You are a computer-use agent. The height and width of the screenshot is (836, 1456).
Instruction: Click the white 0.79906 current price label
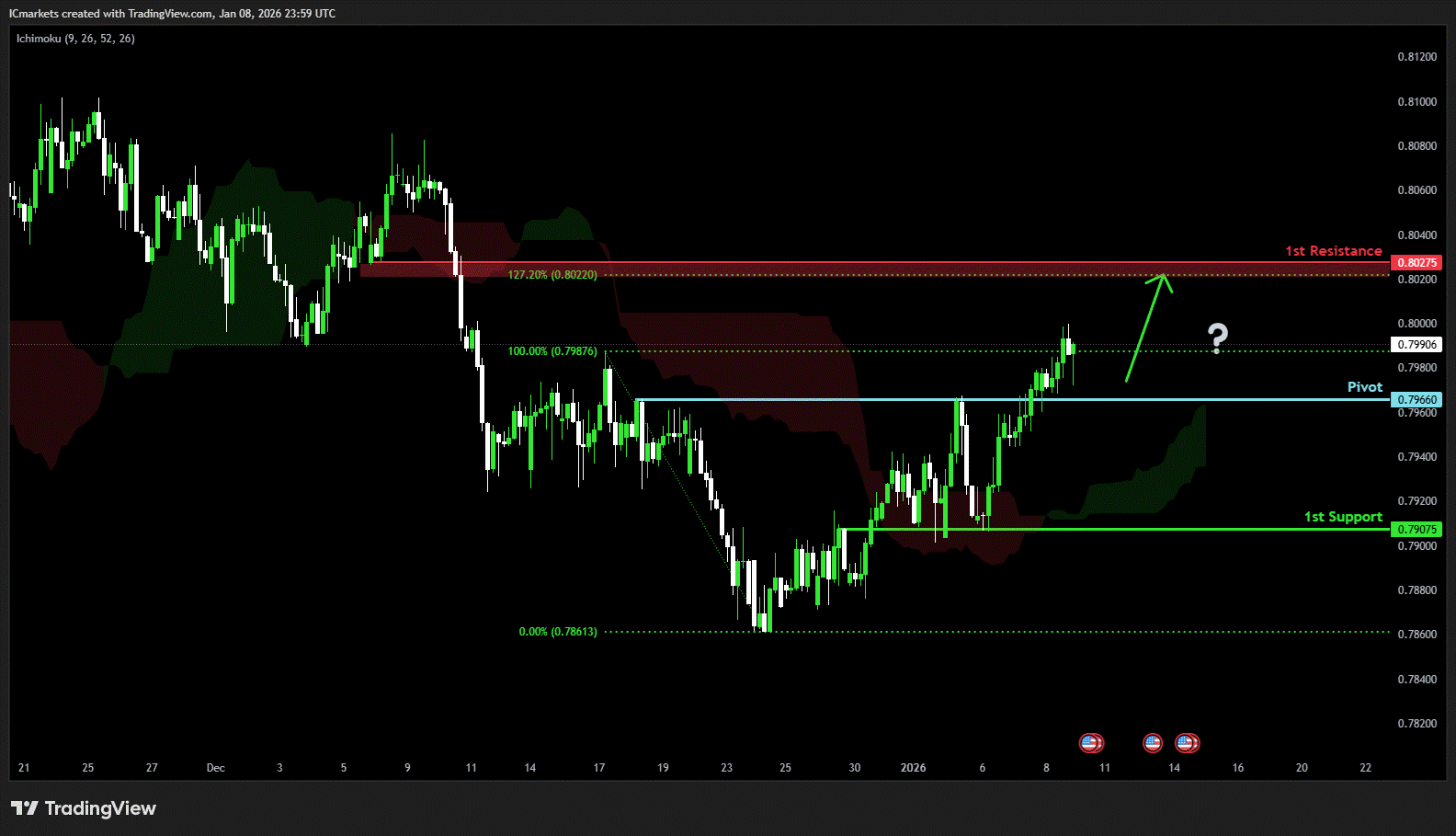tap(1416, 345)
